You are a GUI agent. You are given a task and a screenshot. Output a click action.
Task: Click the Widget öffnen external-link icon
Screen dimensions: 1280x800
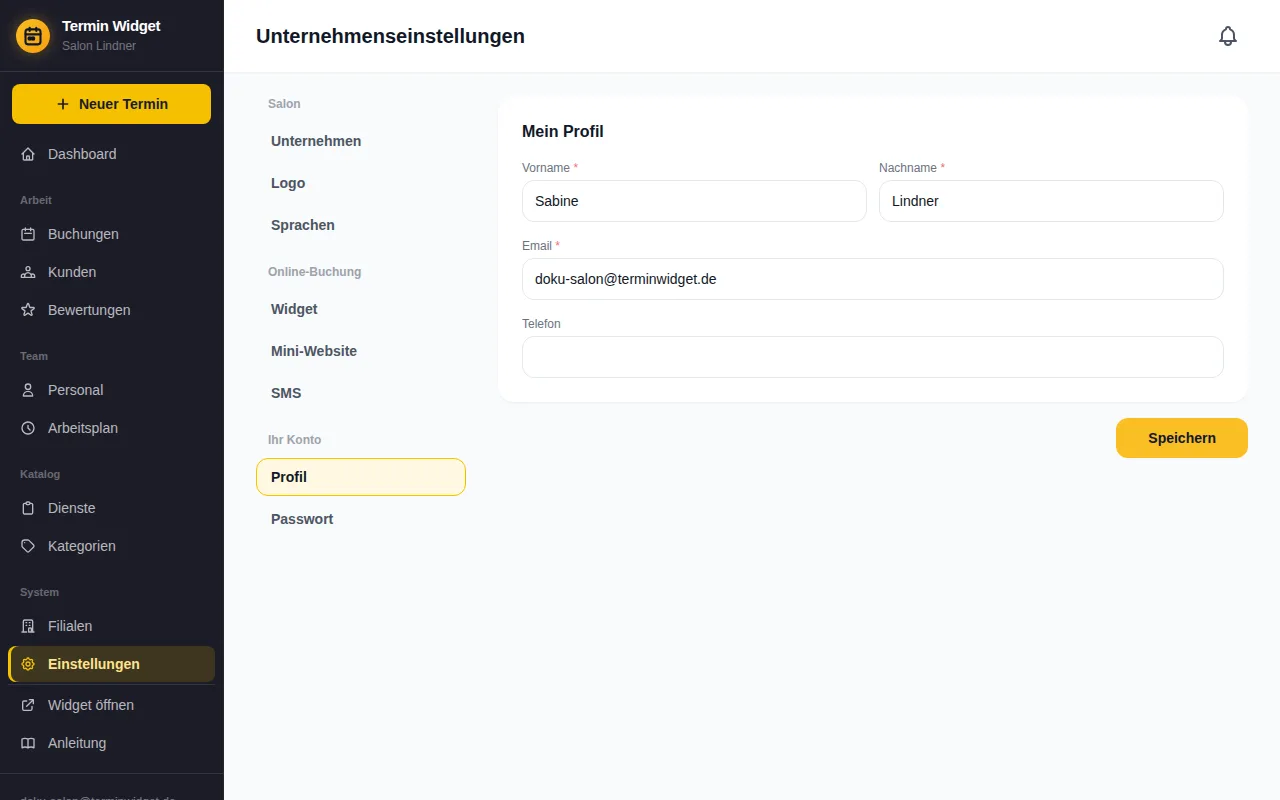tap(28, 705)
